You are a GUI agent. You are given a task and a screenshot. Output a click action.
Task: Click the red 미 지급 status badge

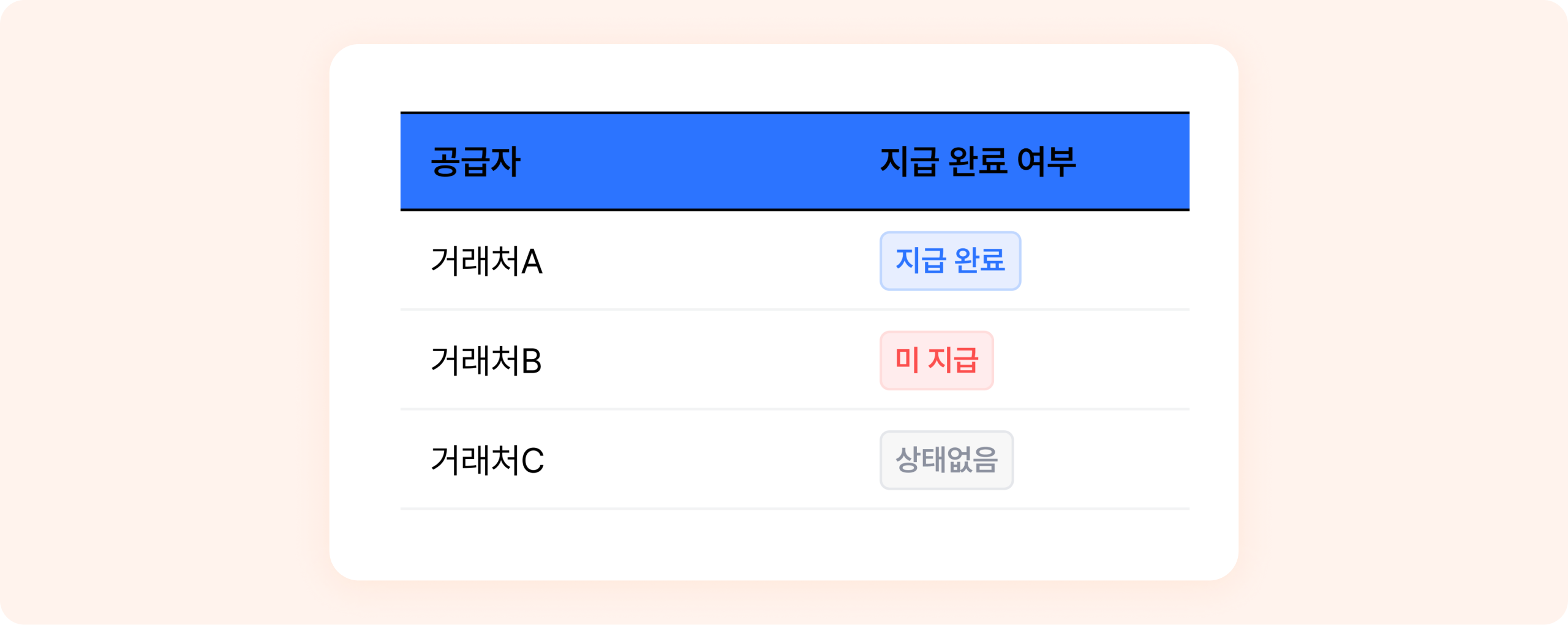tap(937, 360)
